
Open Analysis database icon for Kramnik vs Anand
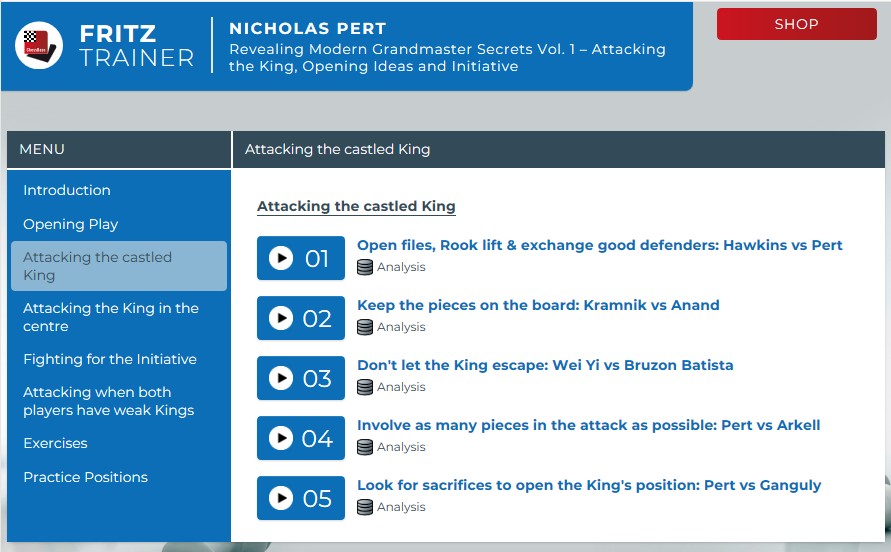[x=365, y=327]
